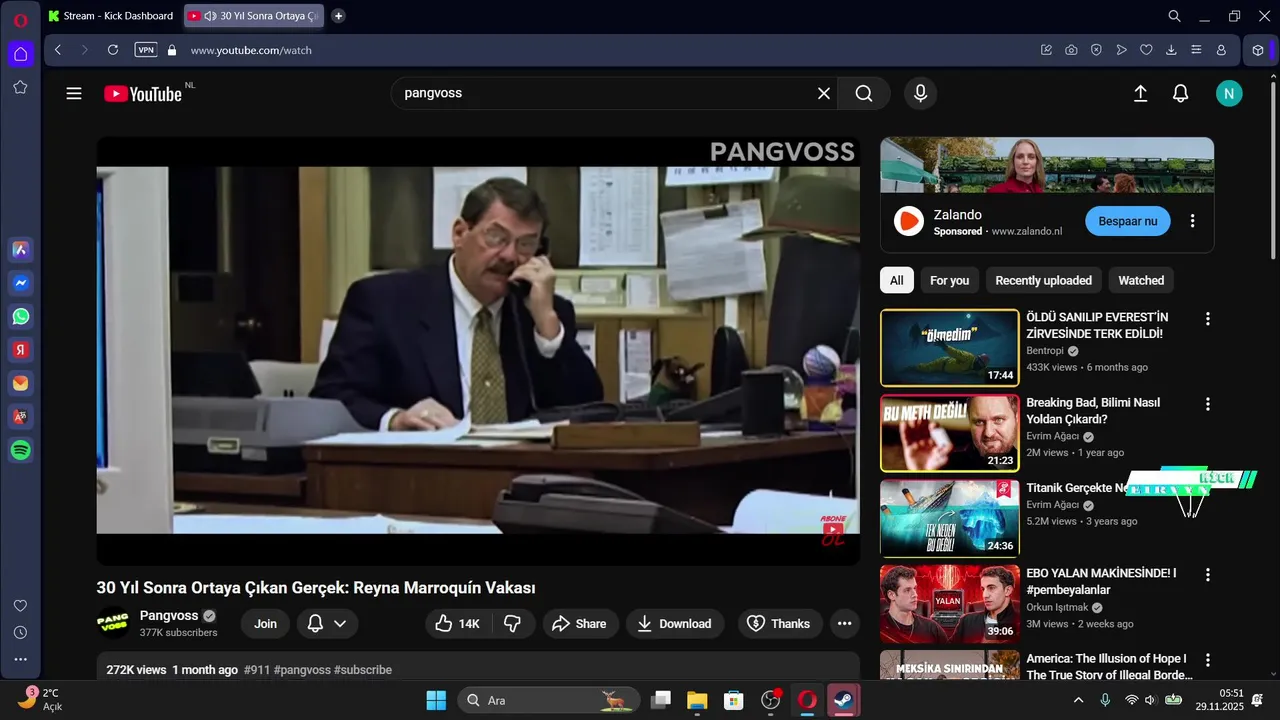Click the Join channel button
The width and height of the screenshot is (1280, 720).
pos(265,624)
